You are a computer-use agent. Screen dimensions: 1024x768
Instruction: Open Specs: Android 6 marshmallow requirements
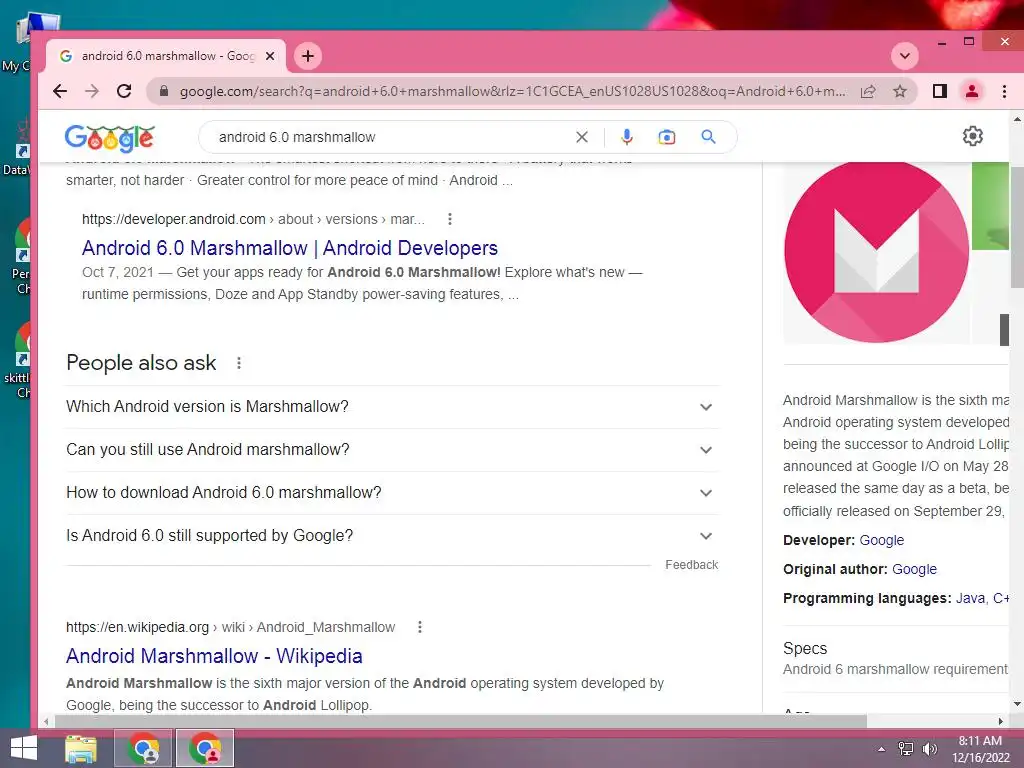tap(896, 658)
